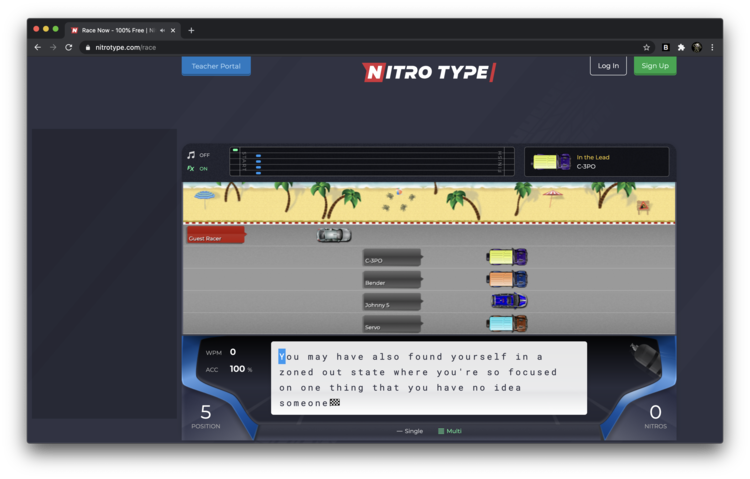Viewport: 750px width, 479px height.
Task: Click the highlighted letter Y
Action: [282, 356]
